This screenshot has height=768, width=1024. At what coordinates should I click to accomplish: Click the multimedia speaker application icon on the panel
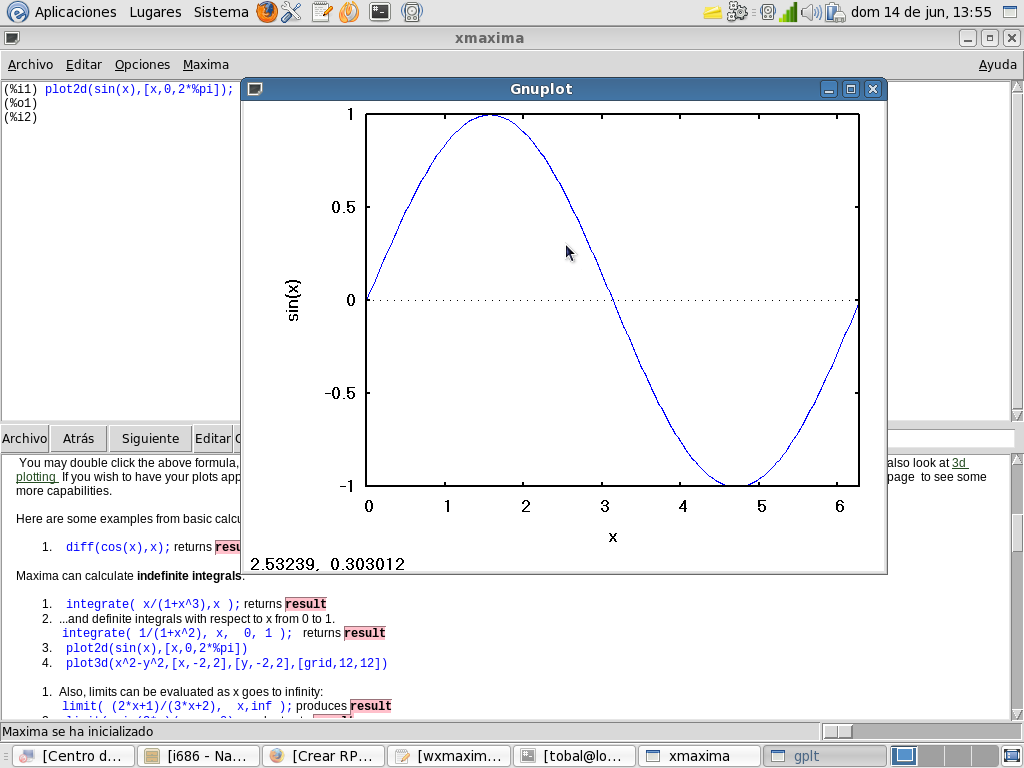412,12
